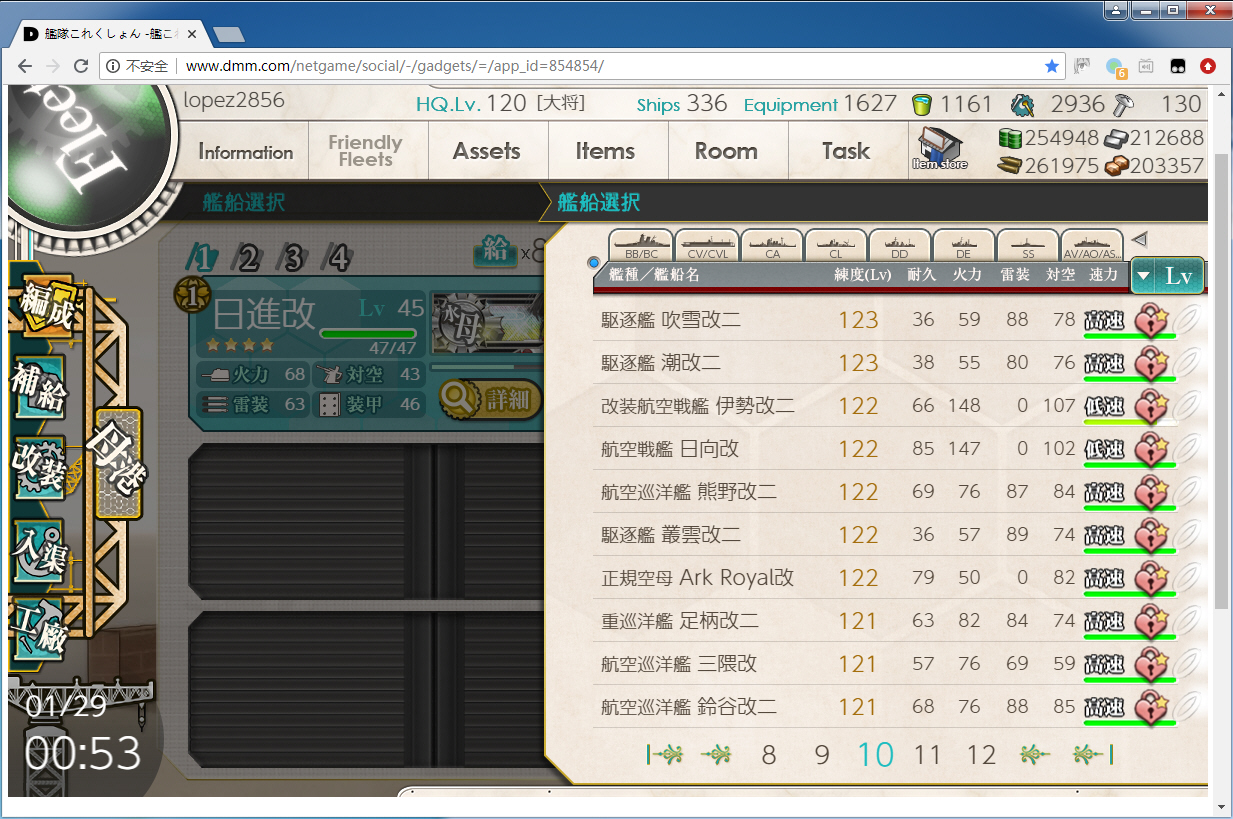Filter list by DD destroyers
Image resolution: width=1233 pixels, height=819 pixels.
pyautogui.click(x=900, y=245)
